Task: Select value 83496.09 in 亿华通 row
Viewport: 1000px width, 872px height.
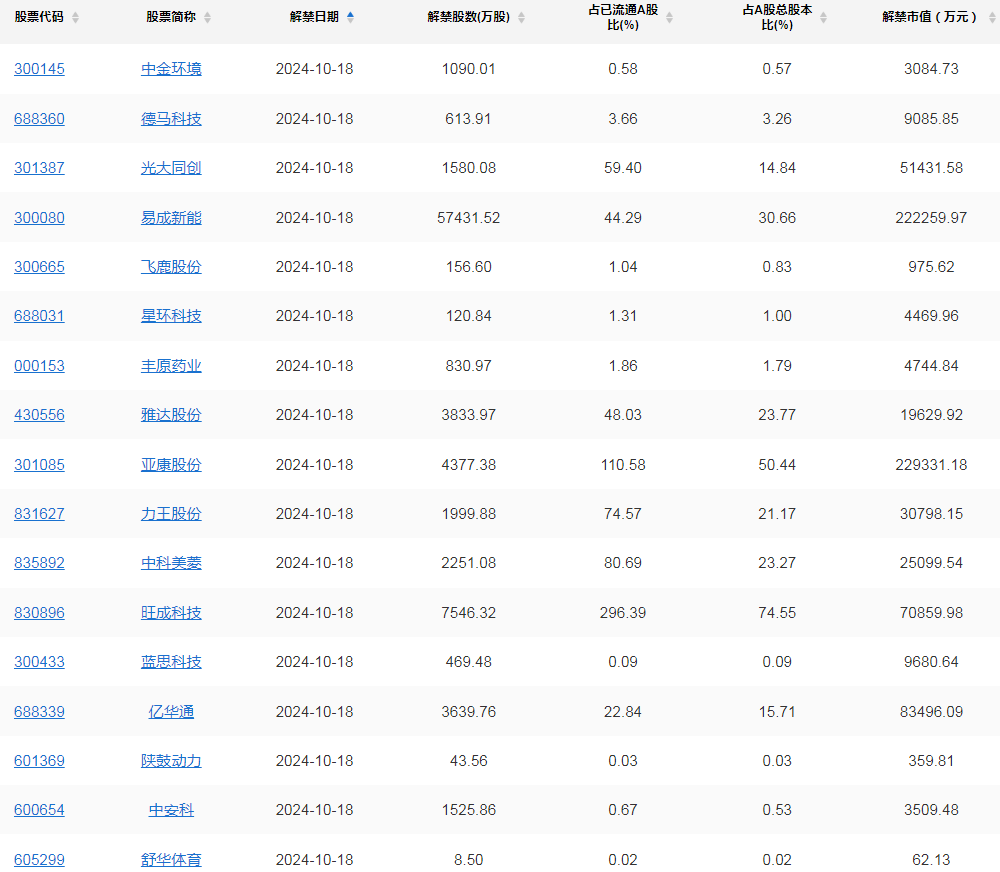Action: [931, 711]
